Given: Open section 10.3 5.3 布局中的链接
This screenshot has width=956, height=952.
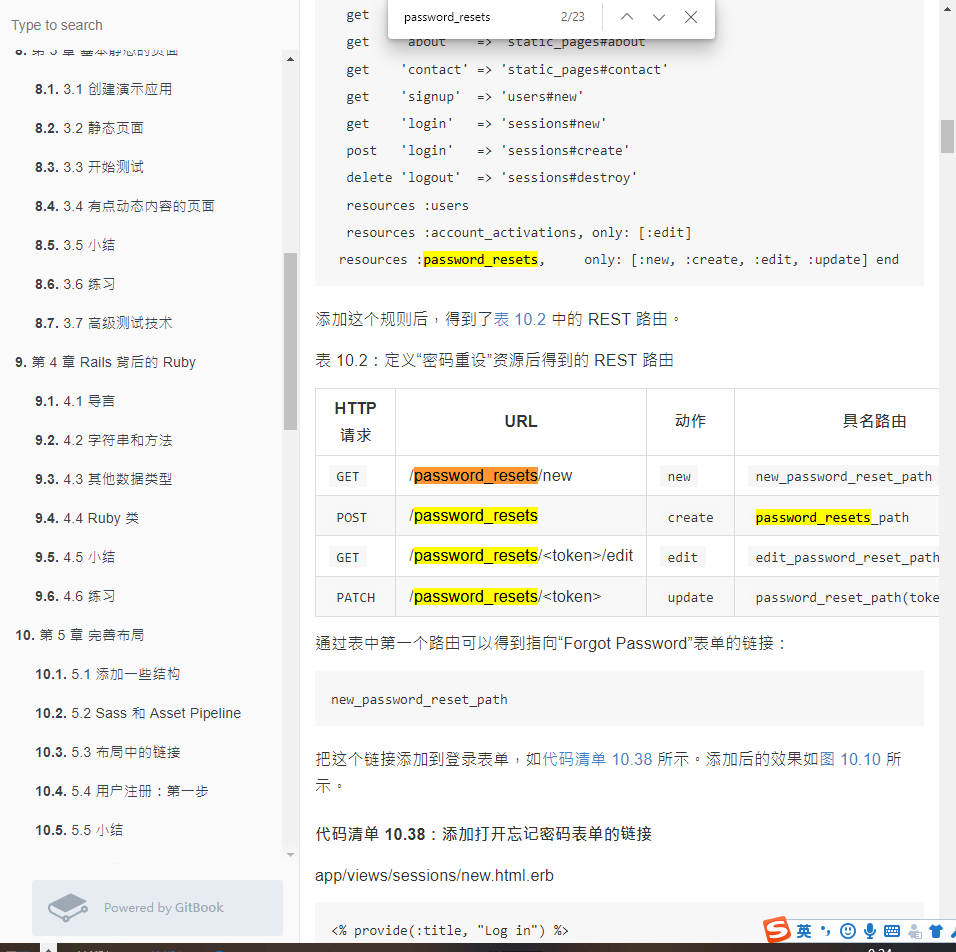Looking at the screenshot, I should tap(107, 753).
